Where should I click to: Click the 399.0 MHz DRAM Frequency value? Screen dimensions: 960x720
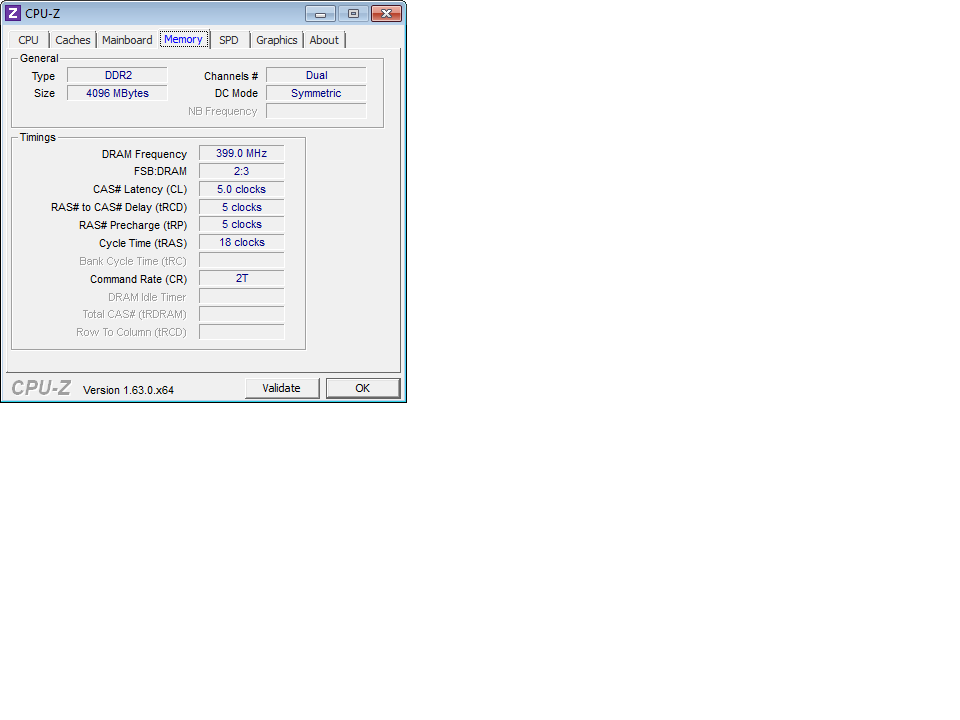242,153
